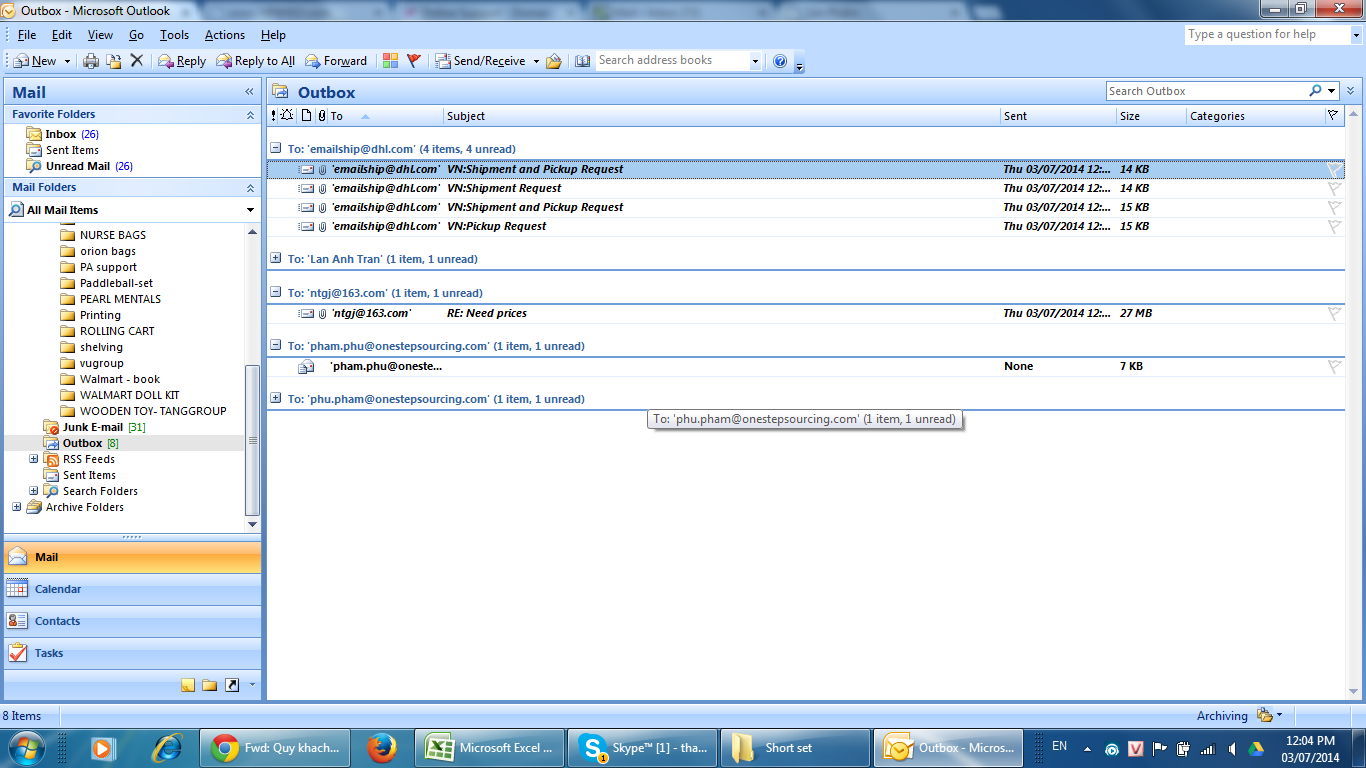Open Firefox from the taskbar
Viewport: 1366px width, 768px height.
(380, 747)
